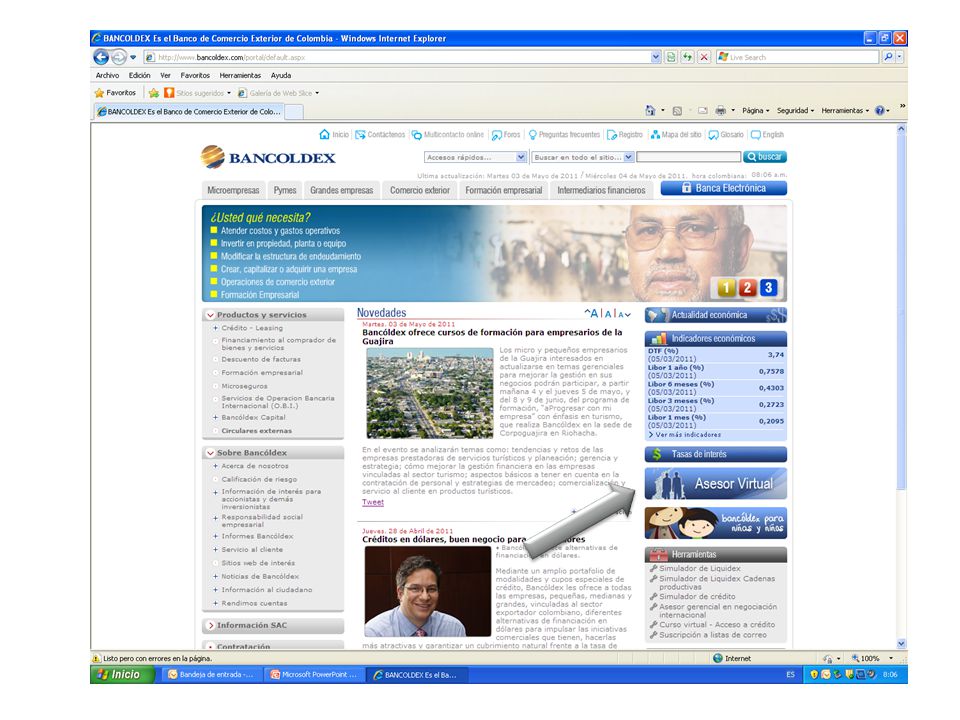Open the Accesos rápidos dropdown
The image size is (960, 720).
click(x=475, y=157)
